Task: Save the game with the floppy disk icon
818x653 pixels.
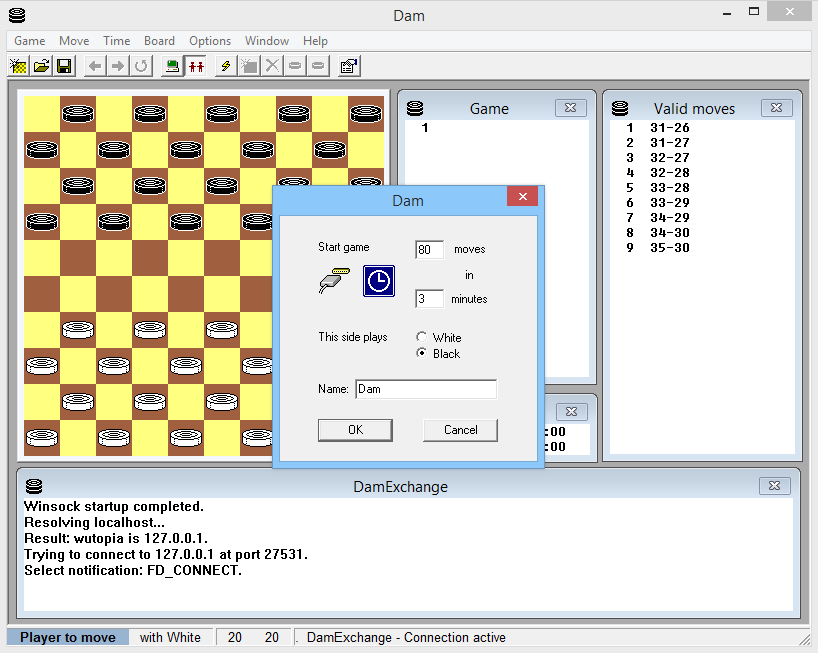Action: [64, 66]
